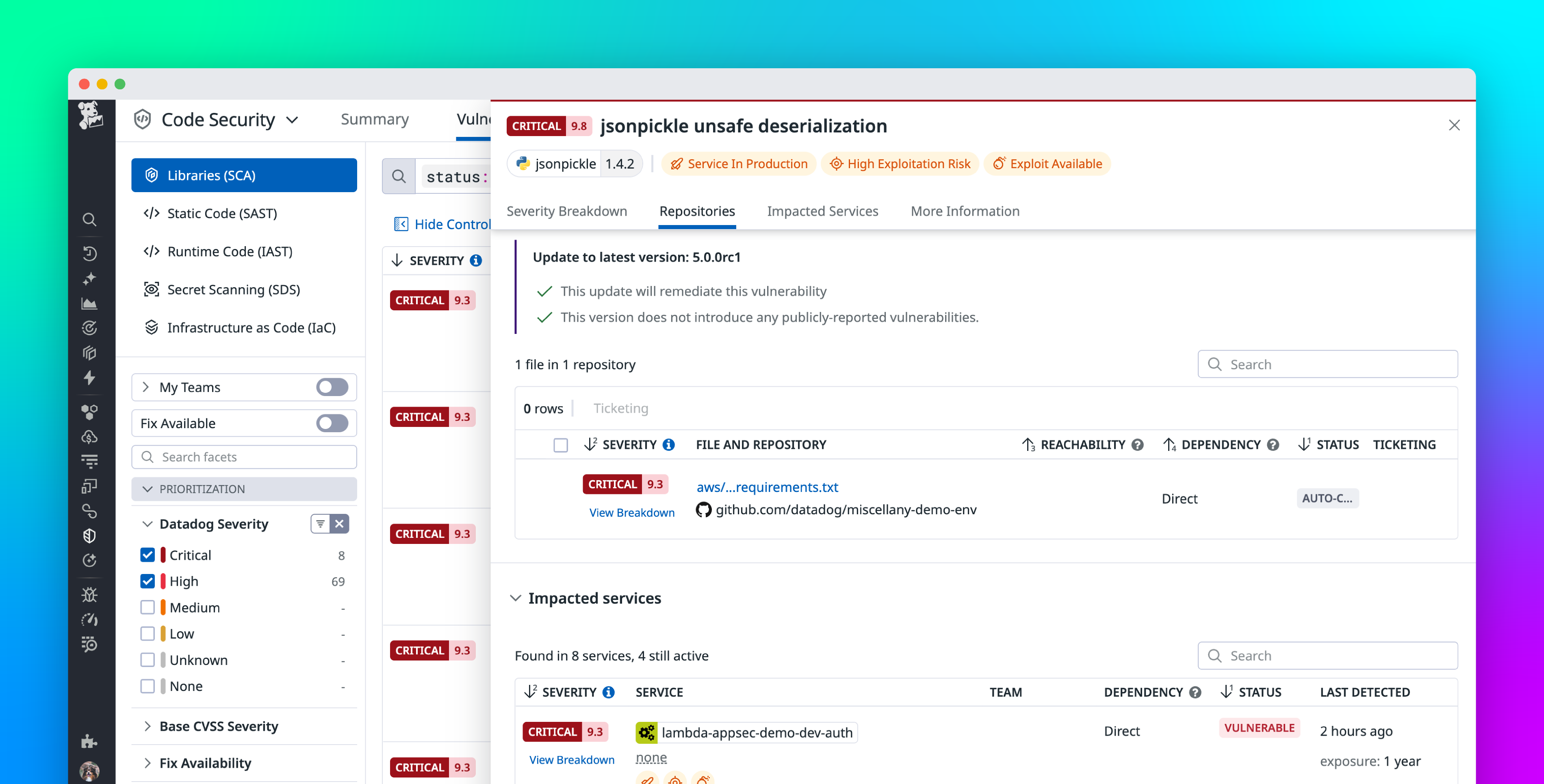Click the puzzle piece integrations icon
The image size is (1544, 784).
[x=89, y=741]
